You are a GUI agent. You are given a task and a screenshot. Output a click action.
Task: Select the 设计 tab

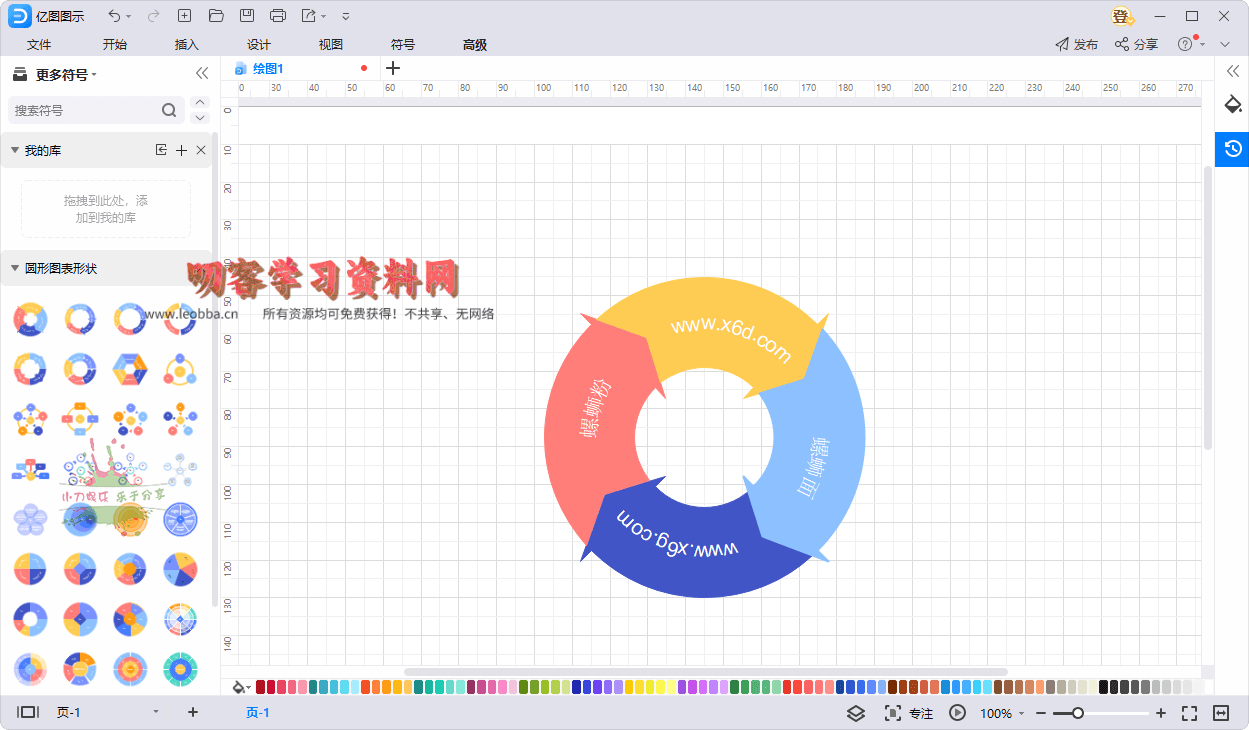tap(259, 45)
